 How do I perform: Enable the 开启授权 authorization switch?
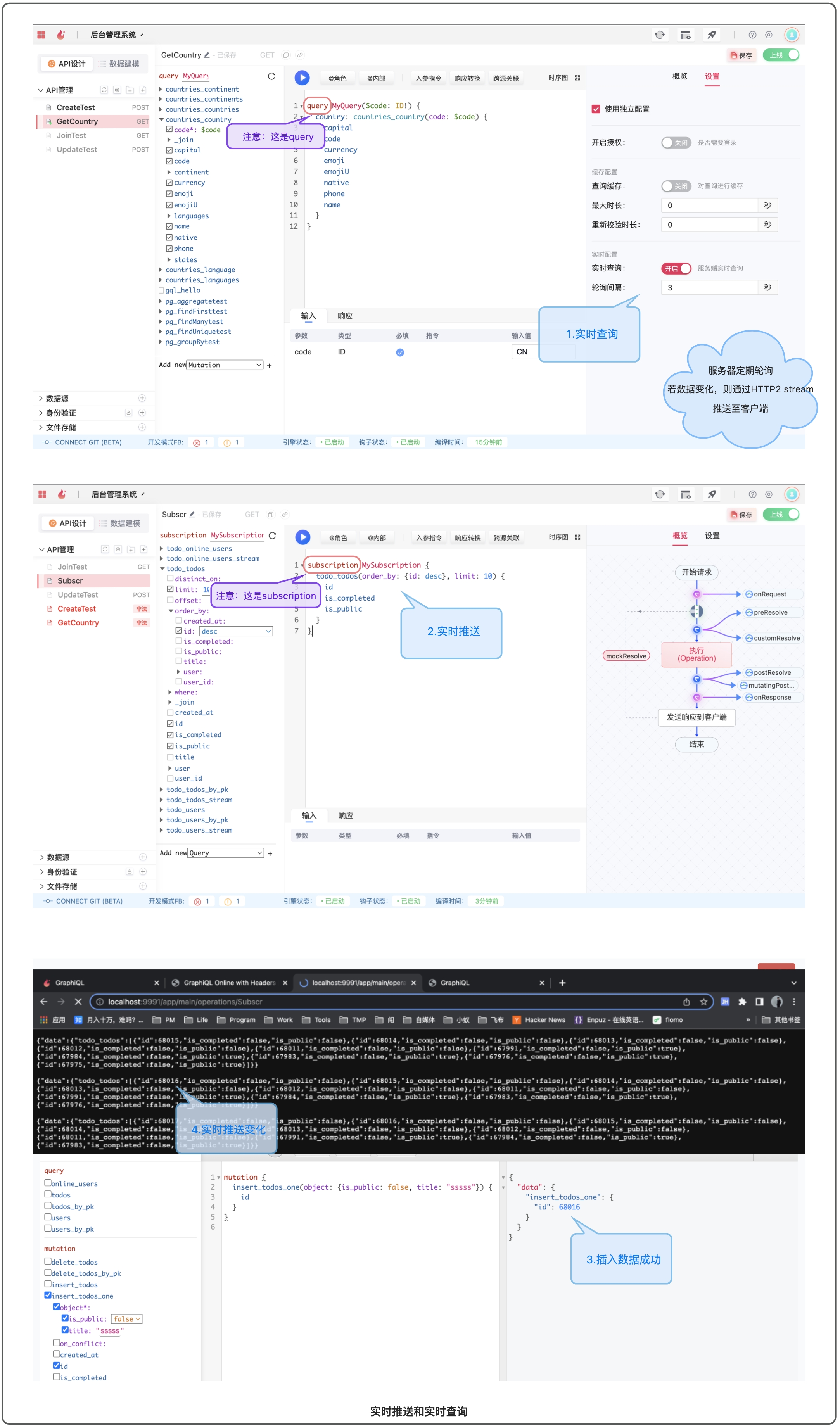tap(676, 143)
